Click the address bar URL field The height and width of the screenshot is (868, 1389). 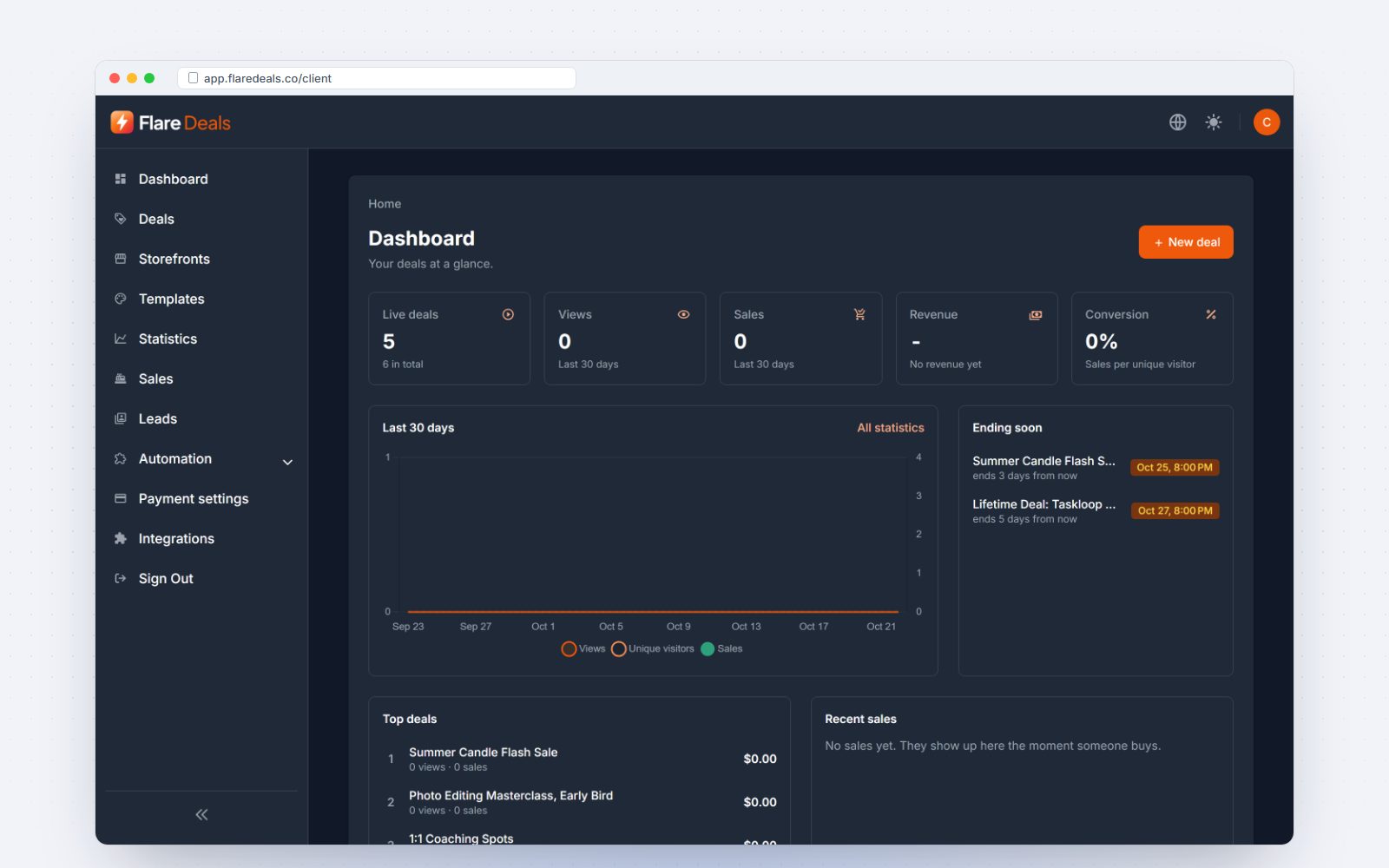click(x=377, y=78)
